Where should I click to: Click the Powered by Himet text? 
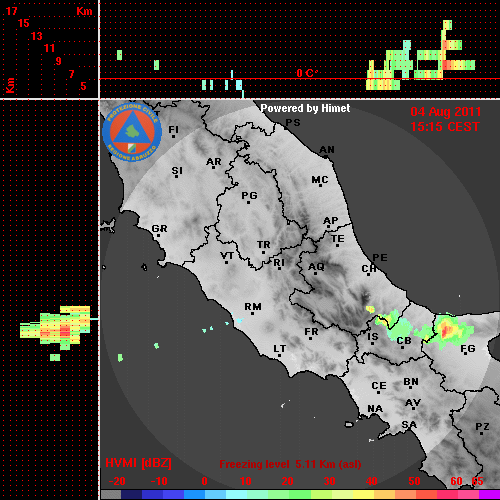coord(305,108)
